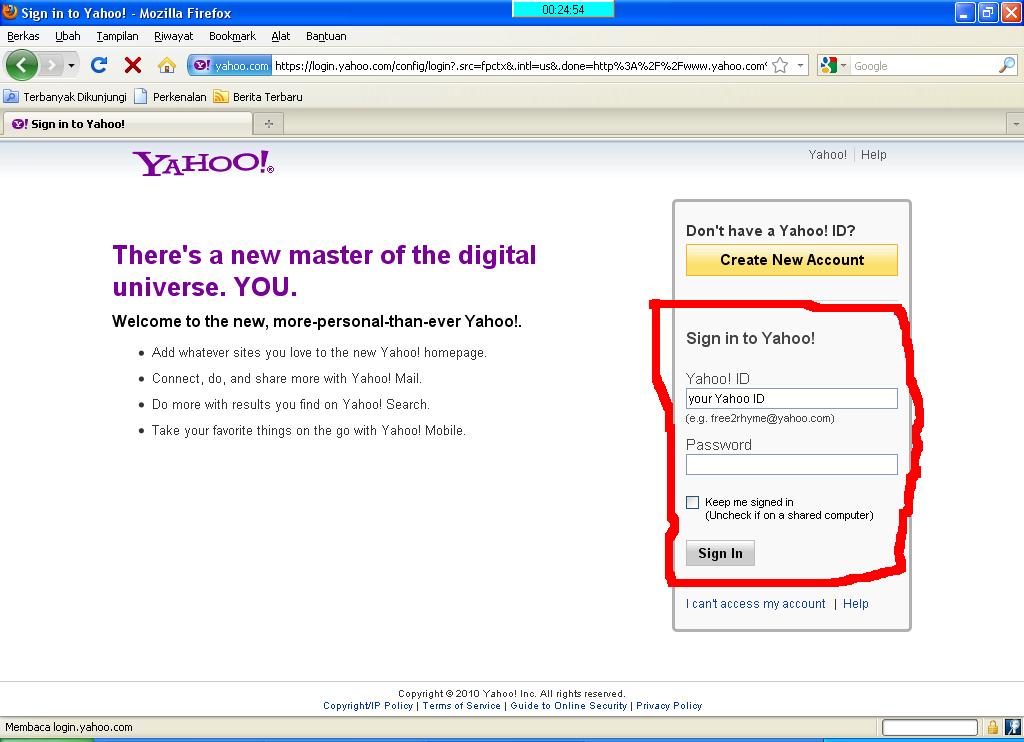The width and height of the screenshot is (1024, 742).
Task: Click the yahoo.com site identity badge
Action: [230, 65]
